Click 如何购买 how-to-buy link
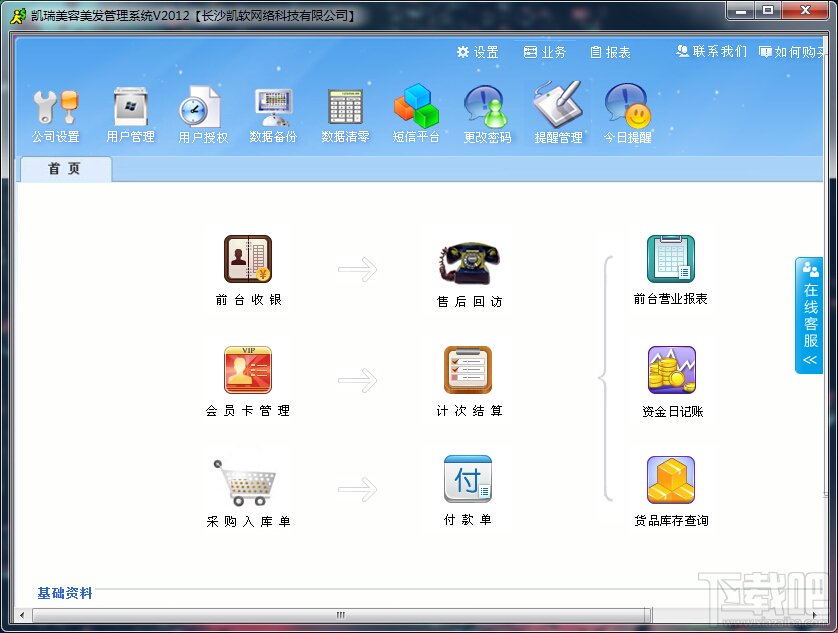Screen dimensions: 838x633 coord(792,52)
